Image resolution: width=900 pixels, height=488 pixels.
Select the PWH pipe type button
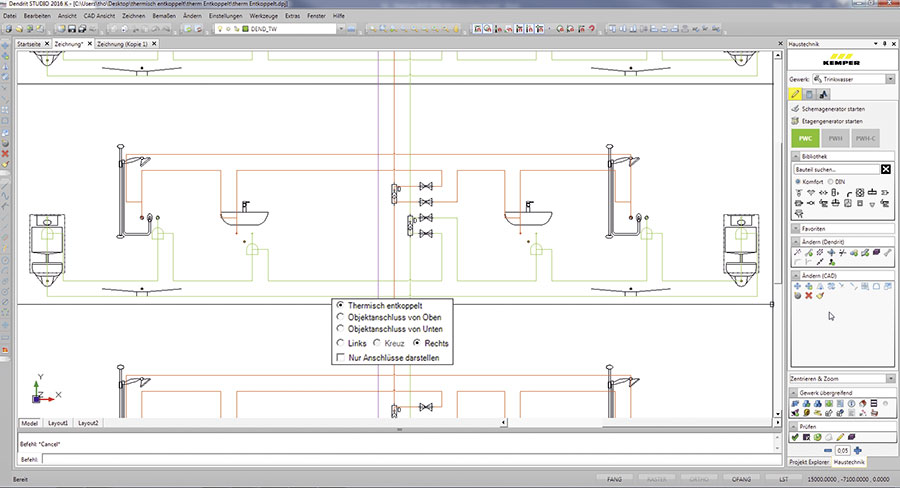tap(835, 138)
